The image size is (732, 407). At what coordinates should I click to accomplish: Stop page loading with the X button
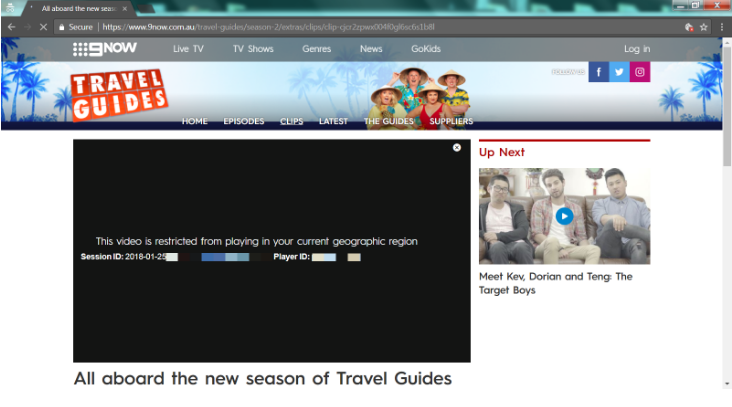(x=43, y=27)
